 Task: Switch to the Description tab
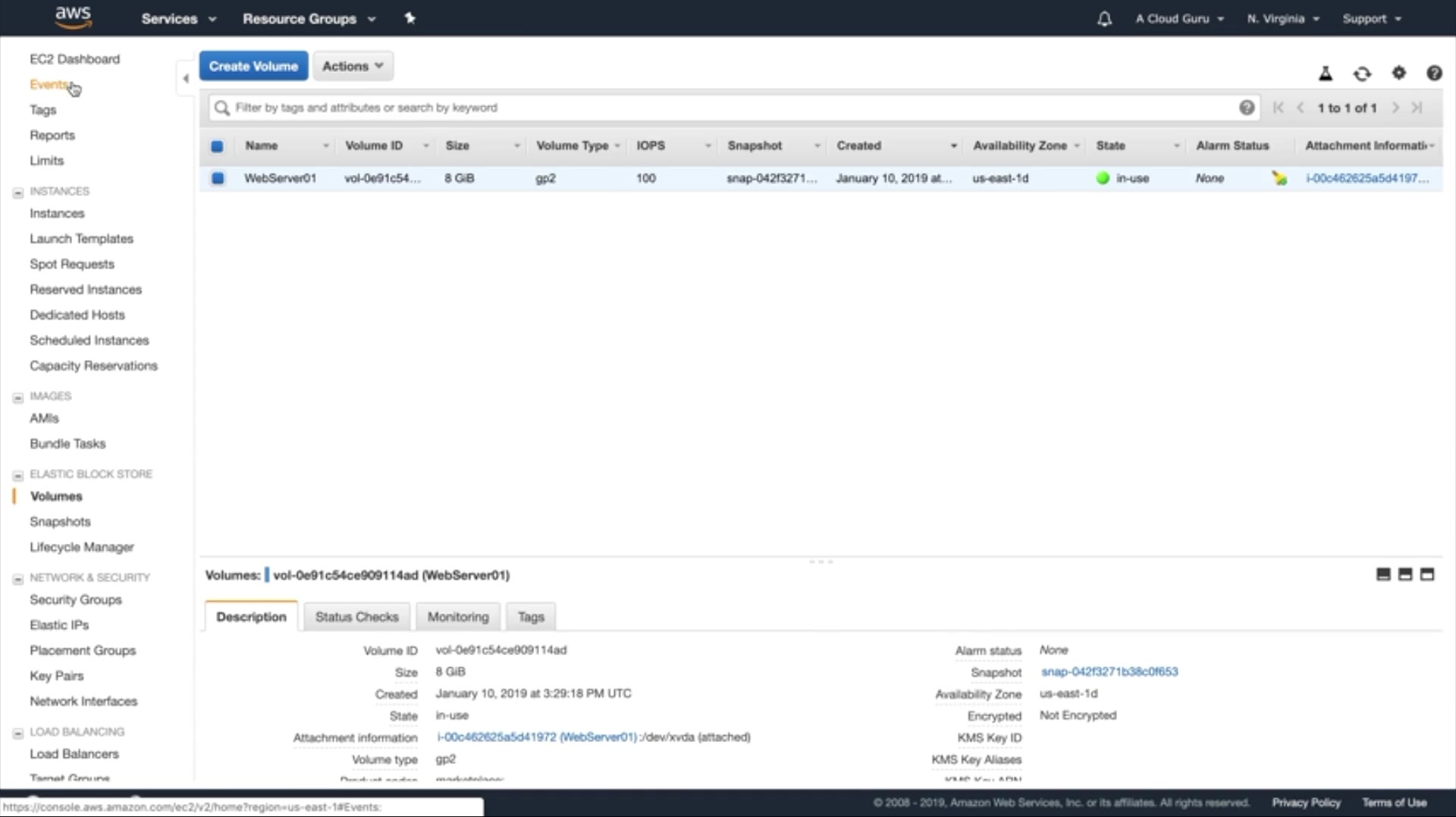click(x=251, y=617)
